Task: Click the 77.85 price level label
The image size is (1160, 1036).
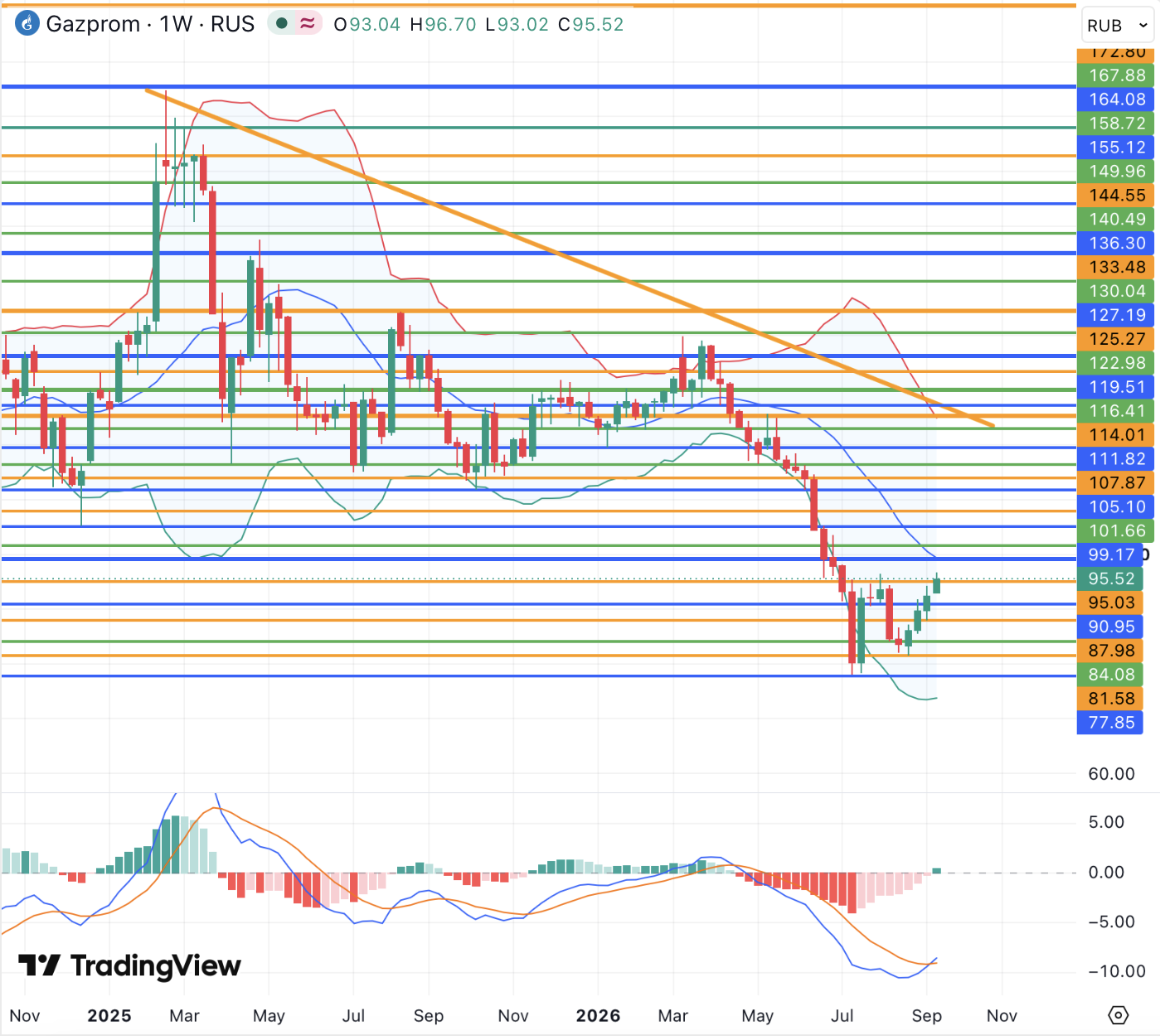Action: pyautogui.click(x=1110, y=724)
